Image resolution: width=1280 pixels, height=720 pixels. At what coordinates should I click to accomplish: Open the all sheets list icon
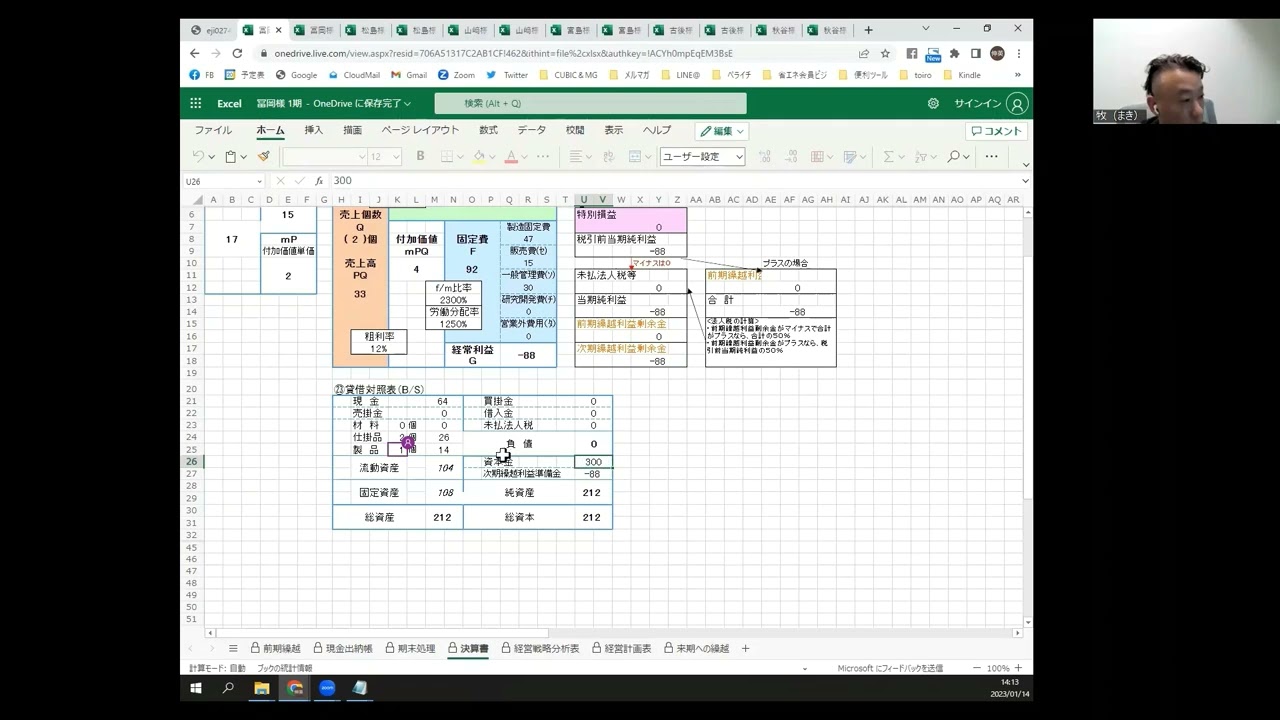click(x=233, y=648)
